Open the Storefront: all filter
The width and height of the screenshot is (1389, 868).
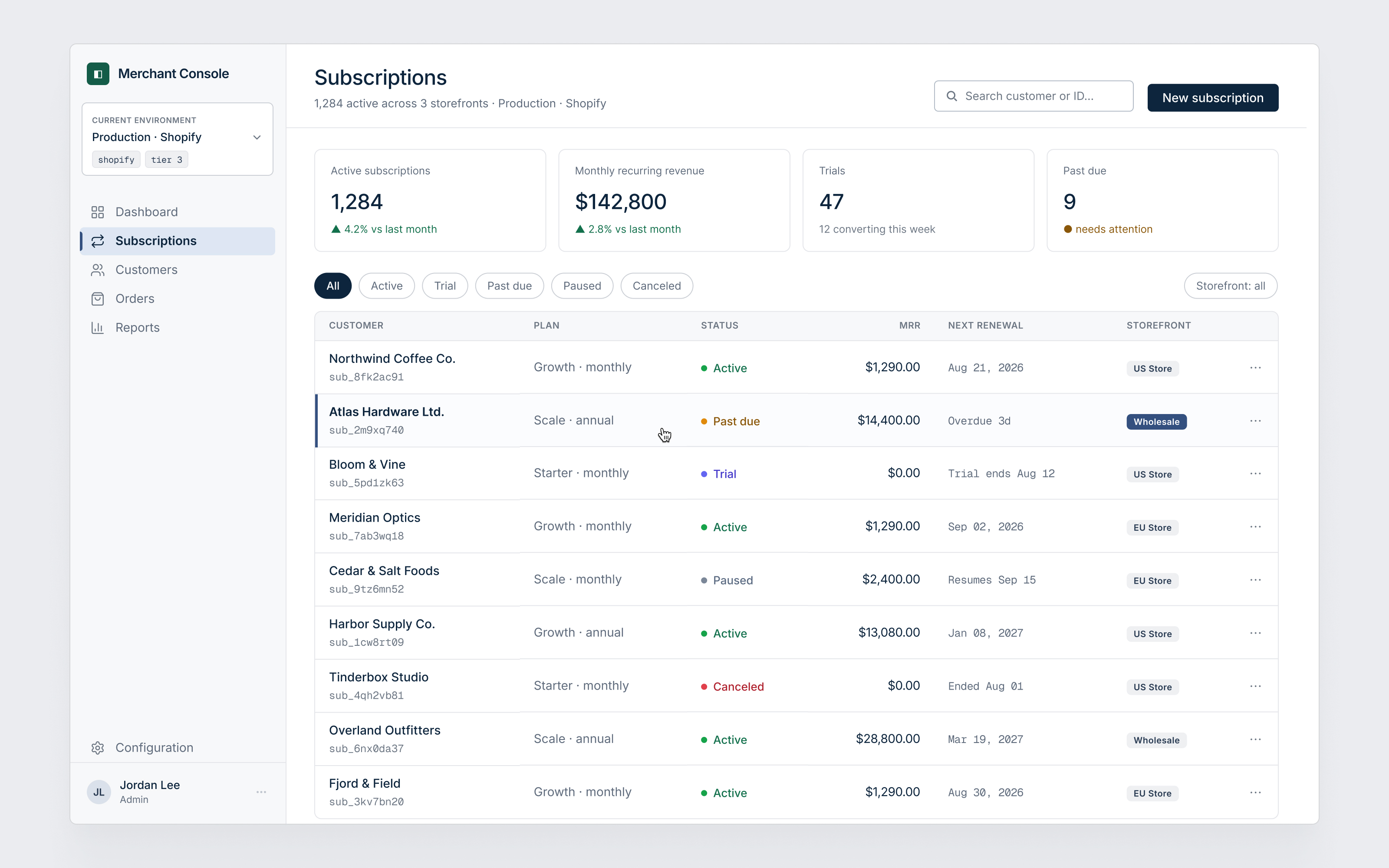click(1231, 286)
